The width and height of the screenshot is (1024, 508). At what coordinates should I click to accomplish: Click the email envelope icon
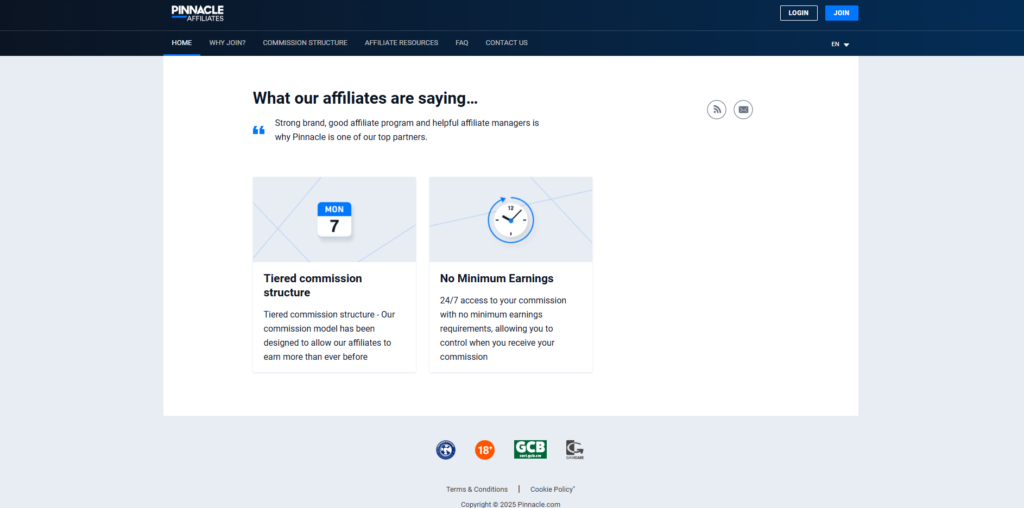743,110
